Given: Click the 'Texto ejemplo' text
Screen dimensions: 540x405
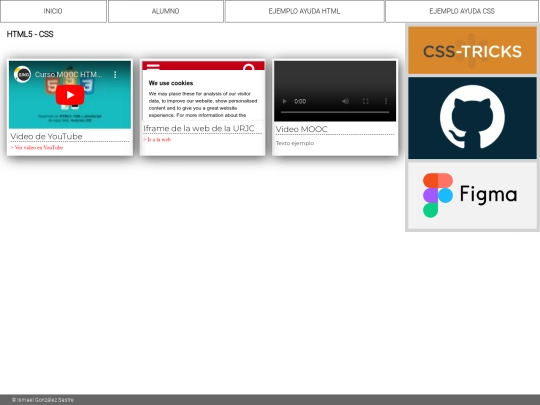Looking at the screenshot, I should [x=295, y=143].
